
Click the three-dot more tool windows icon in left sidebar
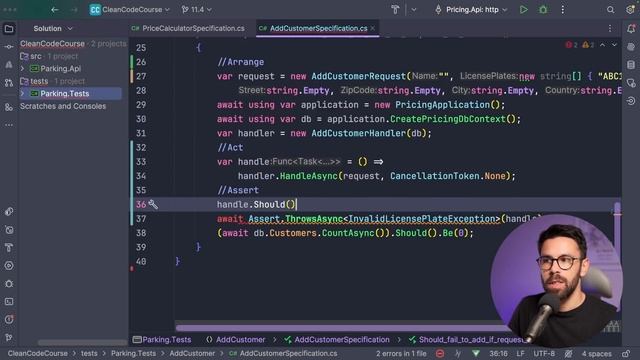9,125
